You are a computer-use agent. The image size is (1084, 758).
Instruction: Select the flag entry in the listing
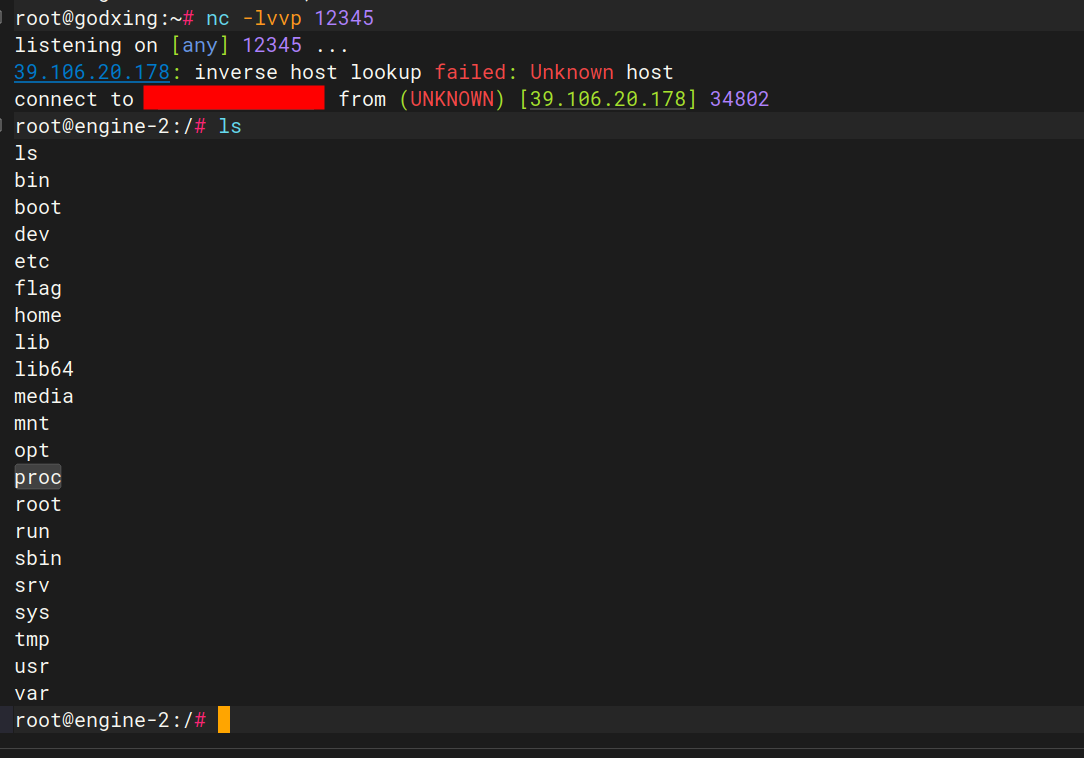coord(37,288)
